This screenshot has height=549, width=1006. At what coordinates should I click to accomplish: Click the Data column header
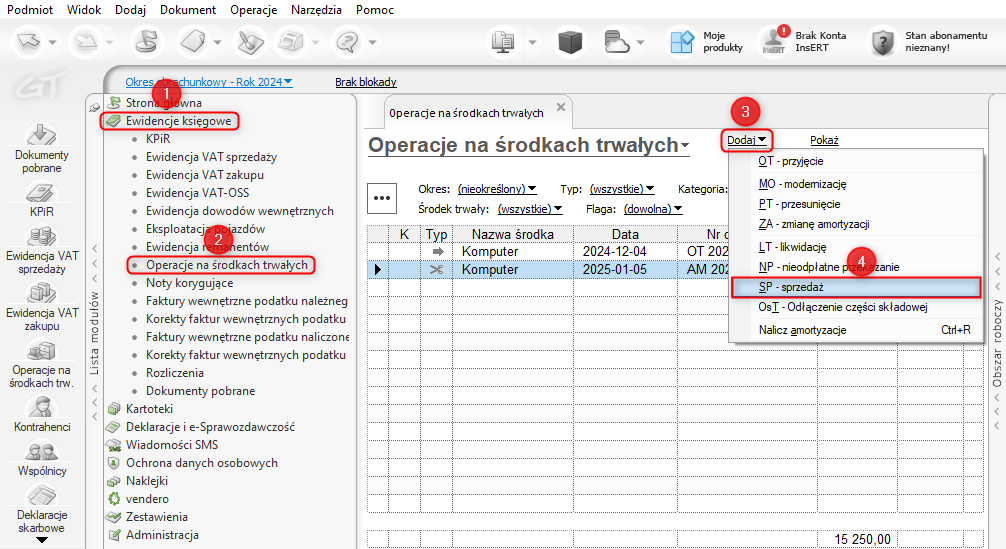625,234
